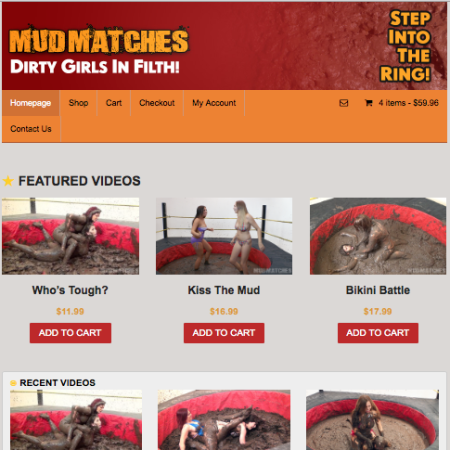Open the Checkout page
The width and height of the screenshot is (450, 450).
pos(157,103)
